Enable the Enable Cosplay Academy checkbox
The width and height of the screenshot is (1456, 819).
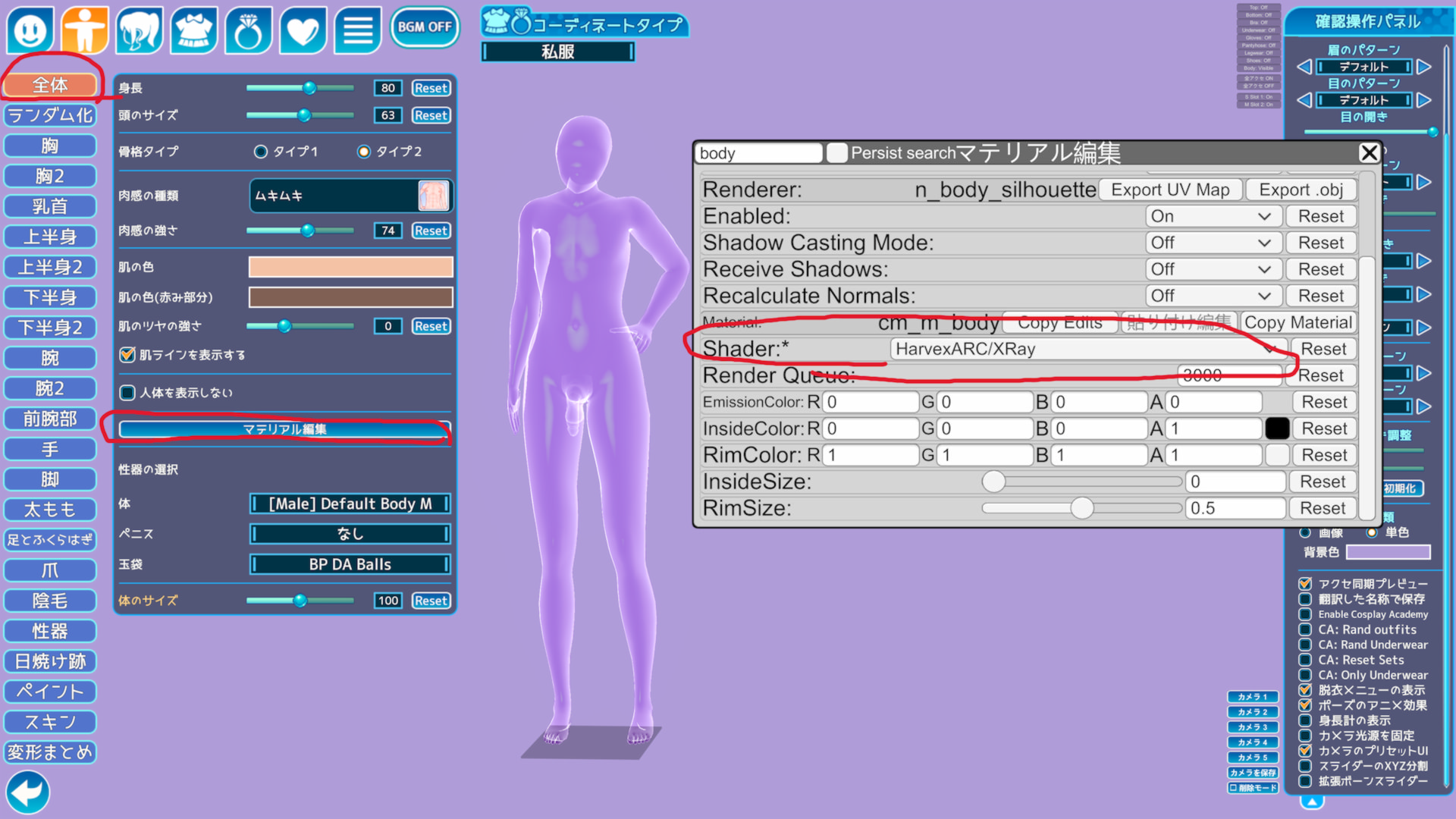[1305, 614]
